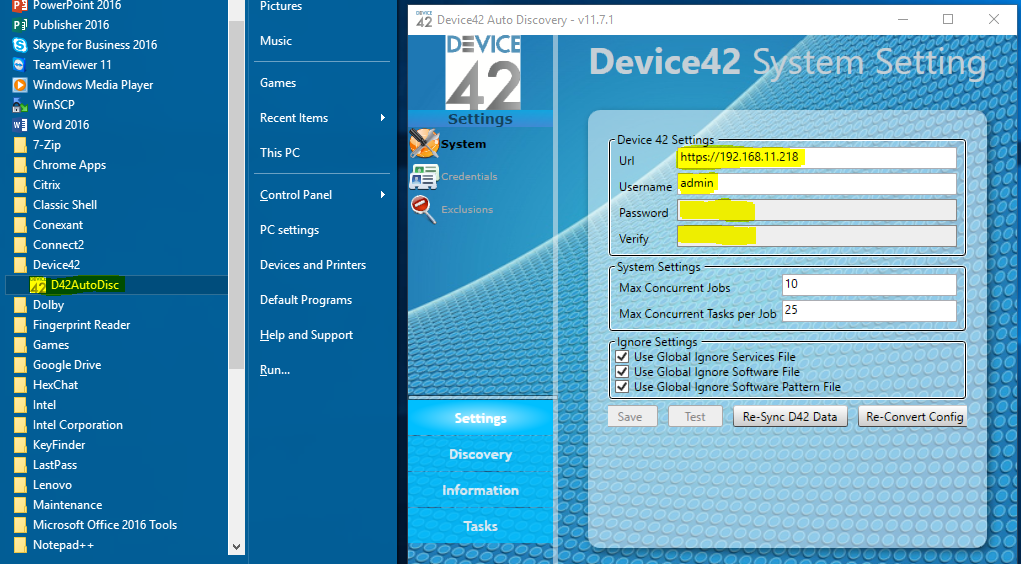Click the program list scroll-down arrow

236,547
